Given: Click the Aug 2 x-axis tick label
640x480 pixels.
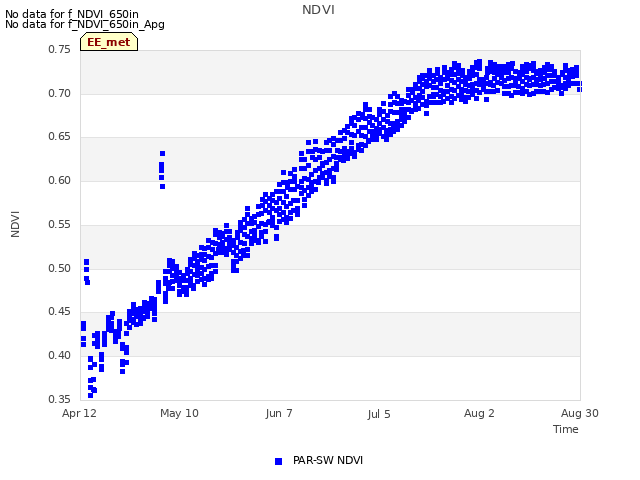Looking at the screenshot, I should click(479, 413).
